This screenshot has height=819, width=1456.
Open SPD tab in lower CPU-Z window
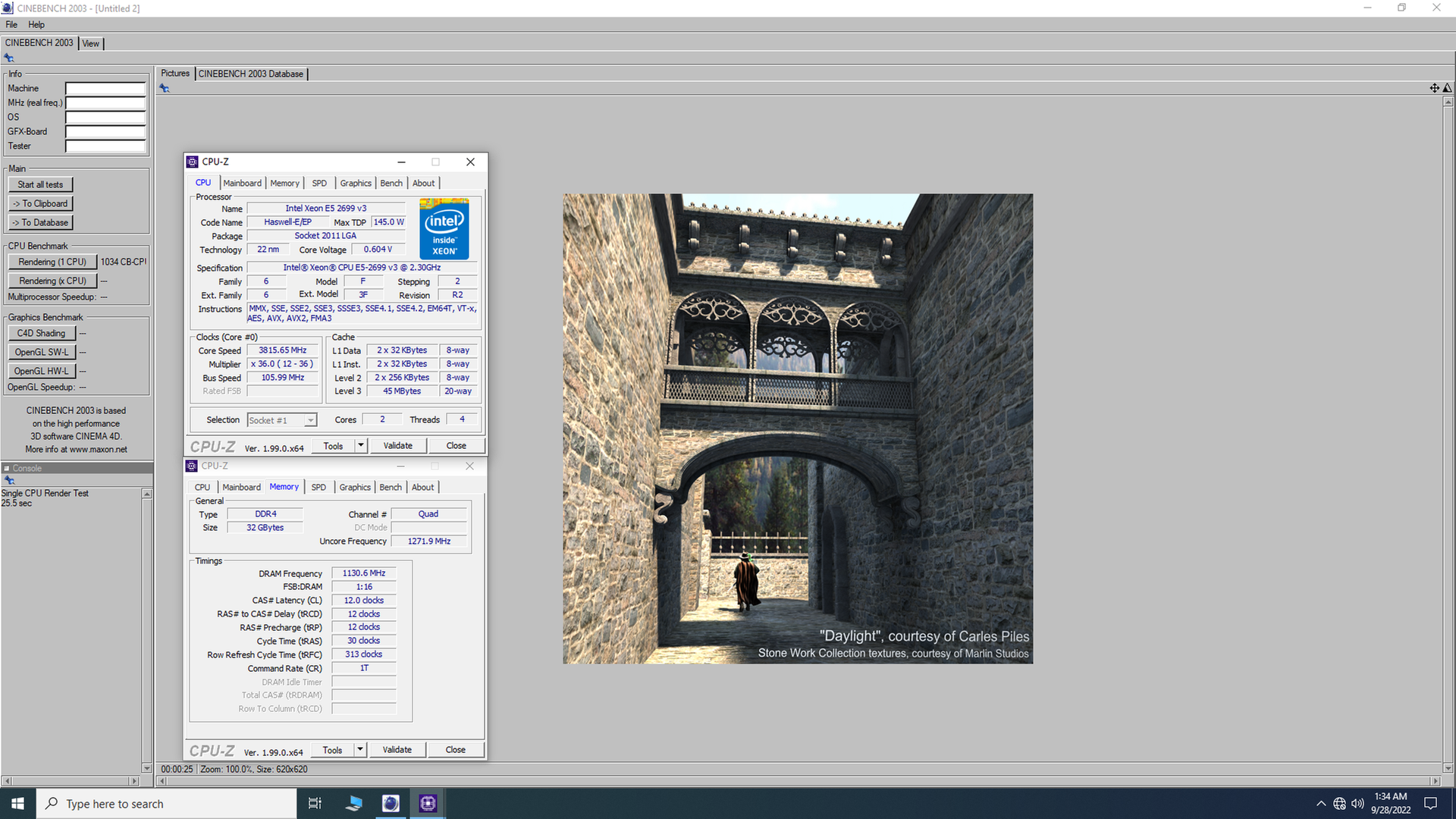point(318,487)
